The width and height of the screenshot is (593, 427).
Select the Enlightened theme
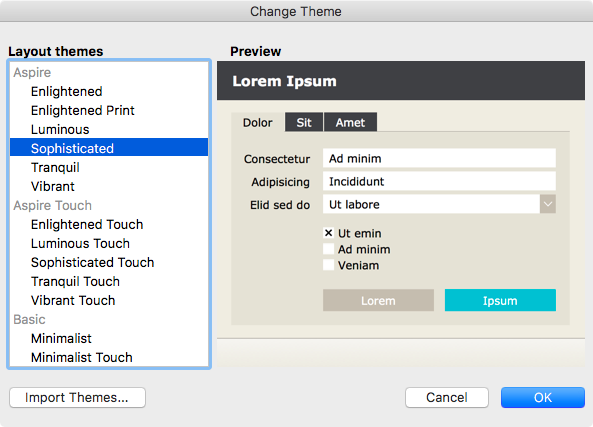[x=109, y=92]
